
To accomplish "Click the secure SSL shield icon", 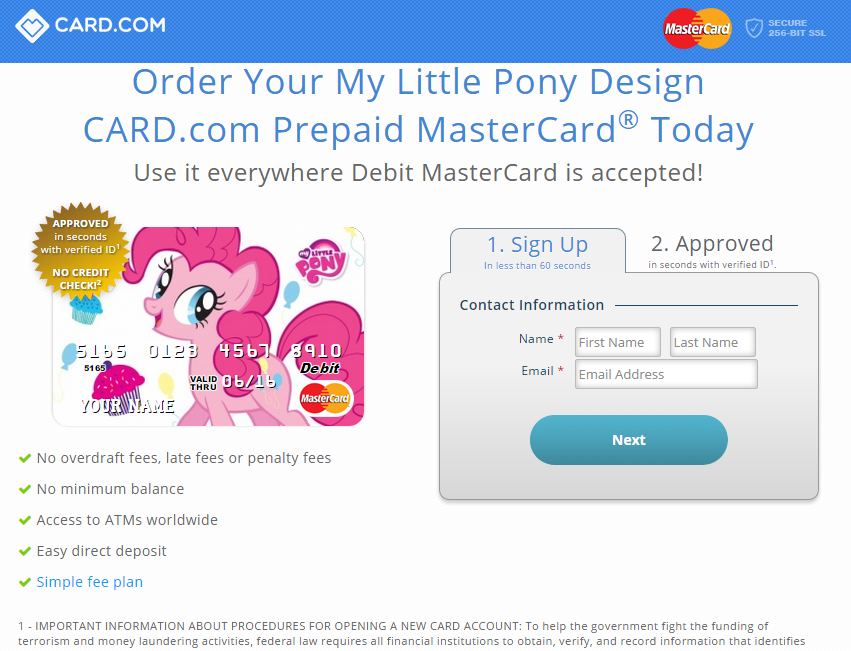I will 754,28.
